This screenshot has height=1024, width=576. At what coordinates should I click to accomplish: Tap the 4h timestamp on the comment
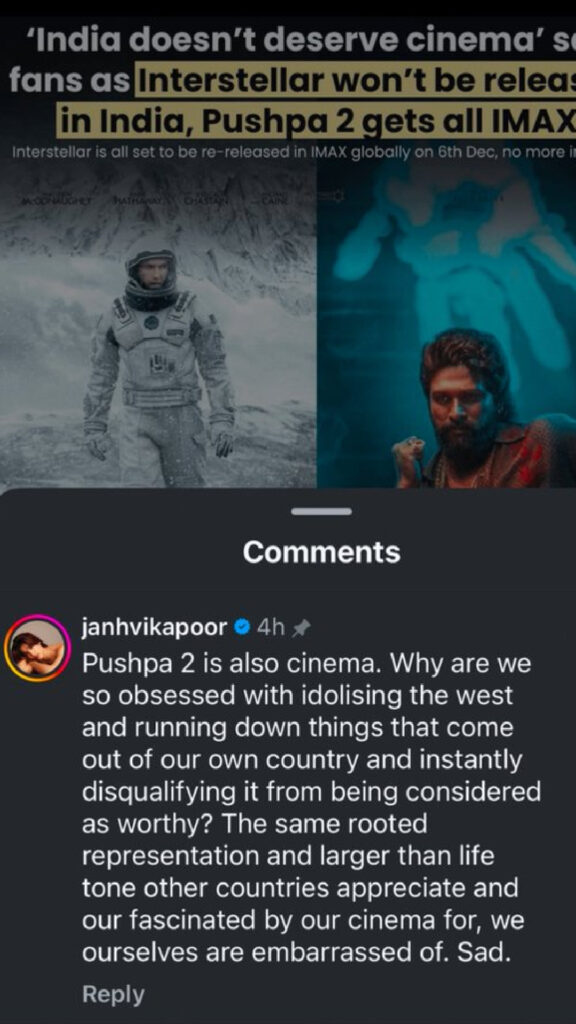tap(270, 628)
